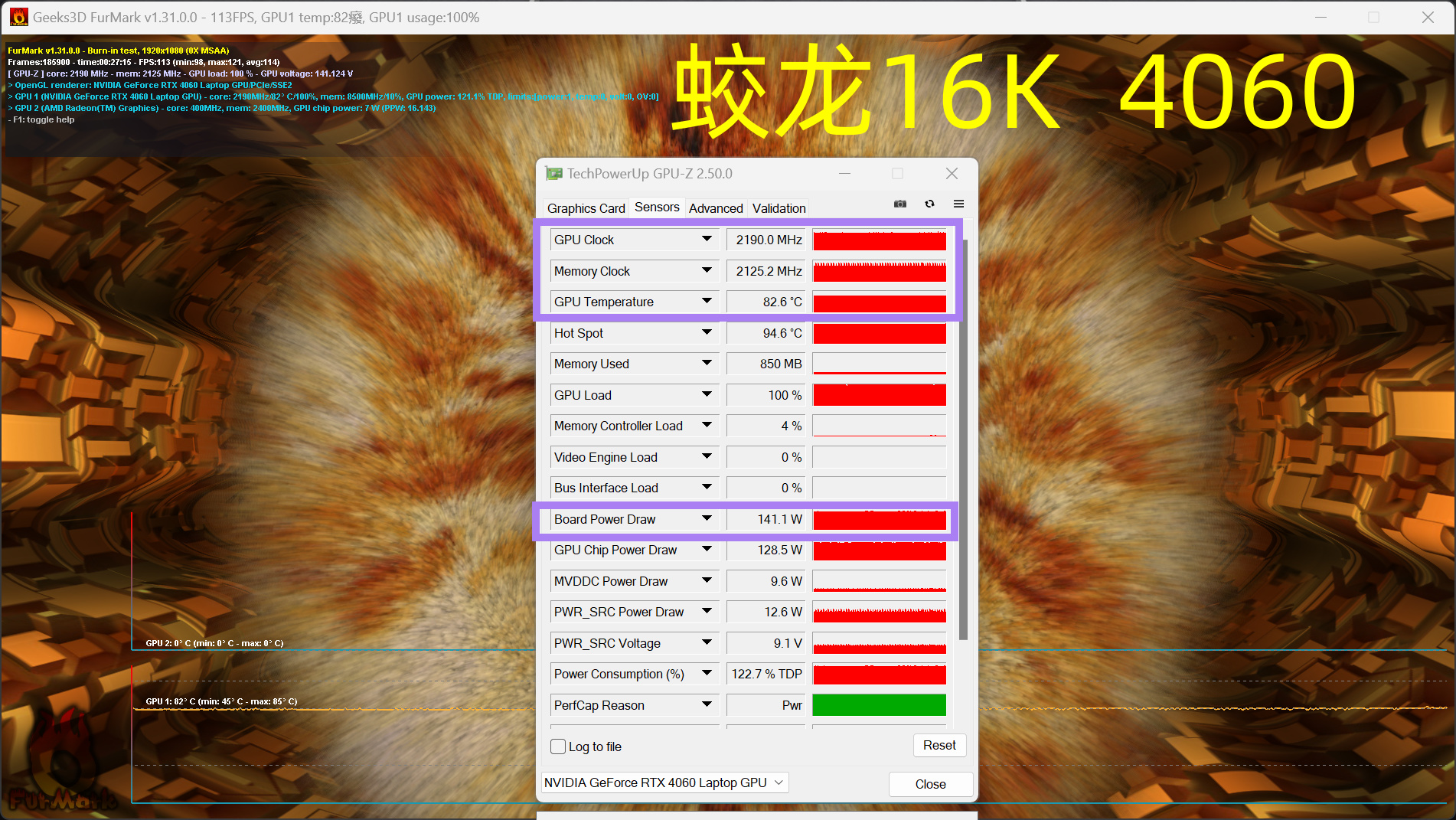1456x820 pixels.
Task: Click the Hot Spot history graph
Action: [880, 333]
